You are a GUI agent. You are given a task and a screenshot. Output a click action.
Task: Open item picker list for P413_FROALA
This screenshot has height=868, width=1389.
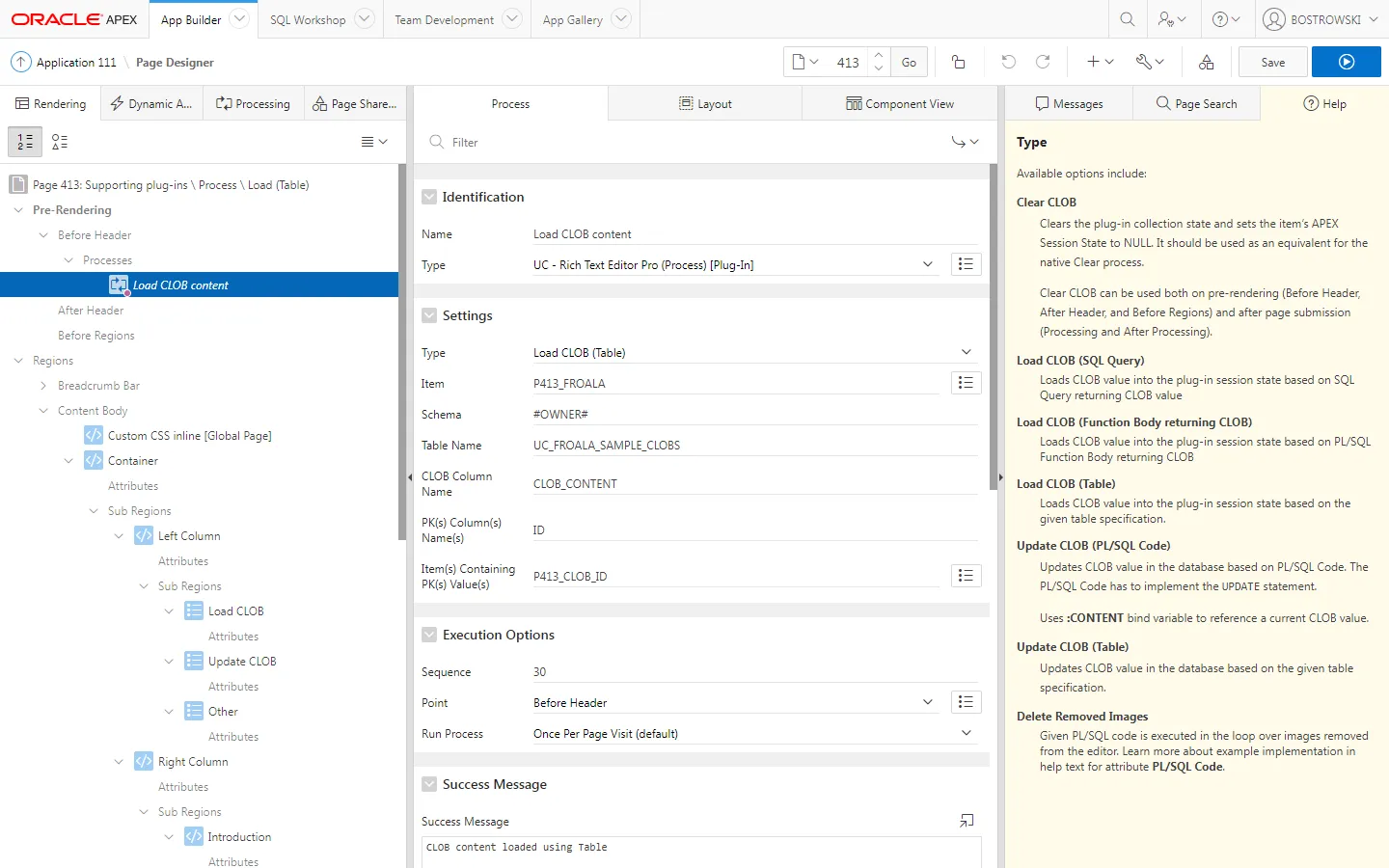tap(966, 383)
